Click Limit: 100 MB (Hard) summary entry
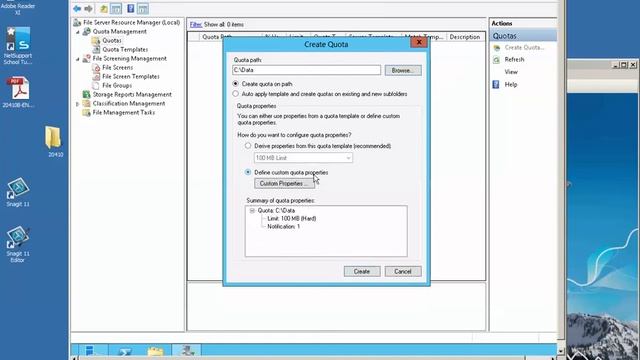Viewport: 640px width, 360px height. pyautogui.click(x=291, y=219)
